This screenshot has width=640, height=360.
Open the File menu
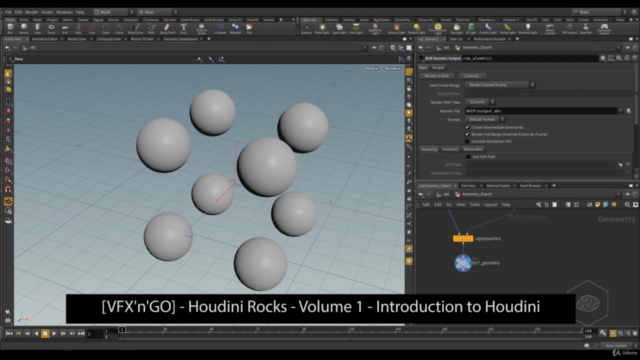8,12
